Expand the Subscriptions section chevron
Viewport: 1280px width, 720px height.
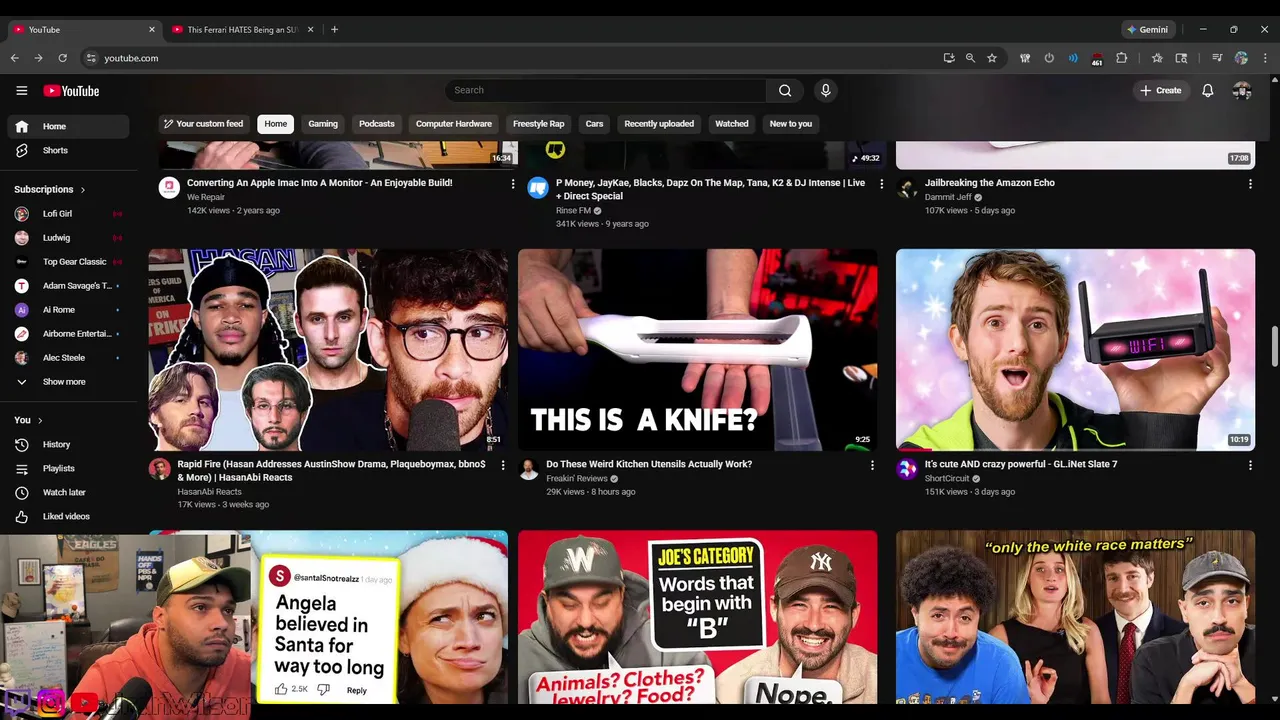click(x=83, y=189)
